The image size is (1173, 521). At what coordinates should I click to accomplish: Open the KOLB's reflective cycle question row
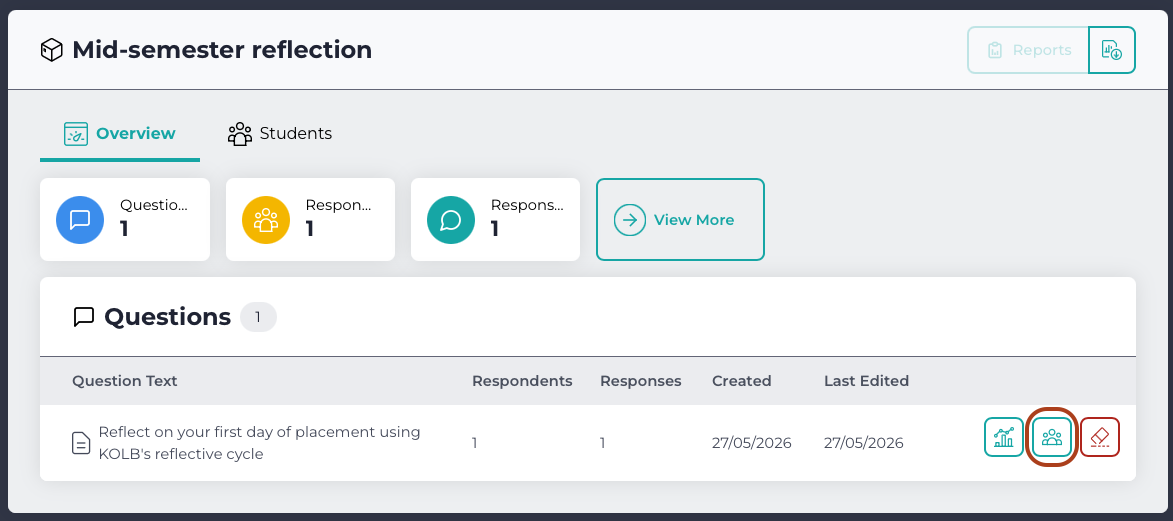tap(587, 443)
